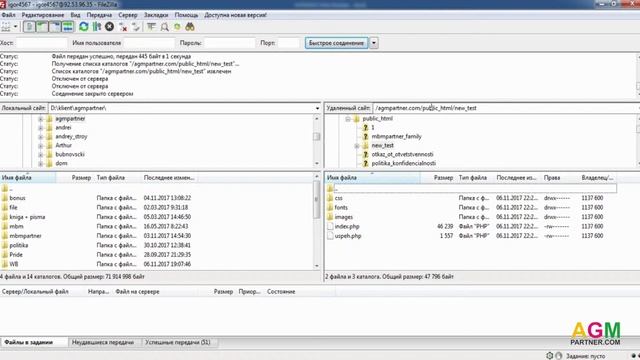Disconnect from server icon
The image size is (640, 360).
123,27
